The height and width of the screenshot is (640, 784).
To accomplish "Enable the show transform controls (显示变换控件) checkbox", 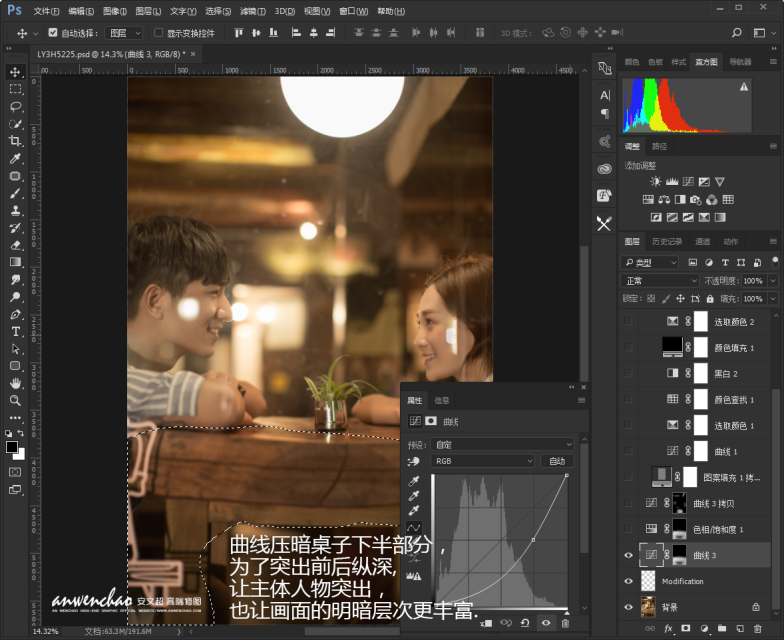I will [158, 32].
